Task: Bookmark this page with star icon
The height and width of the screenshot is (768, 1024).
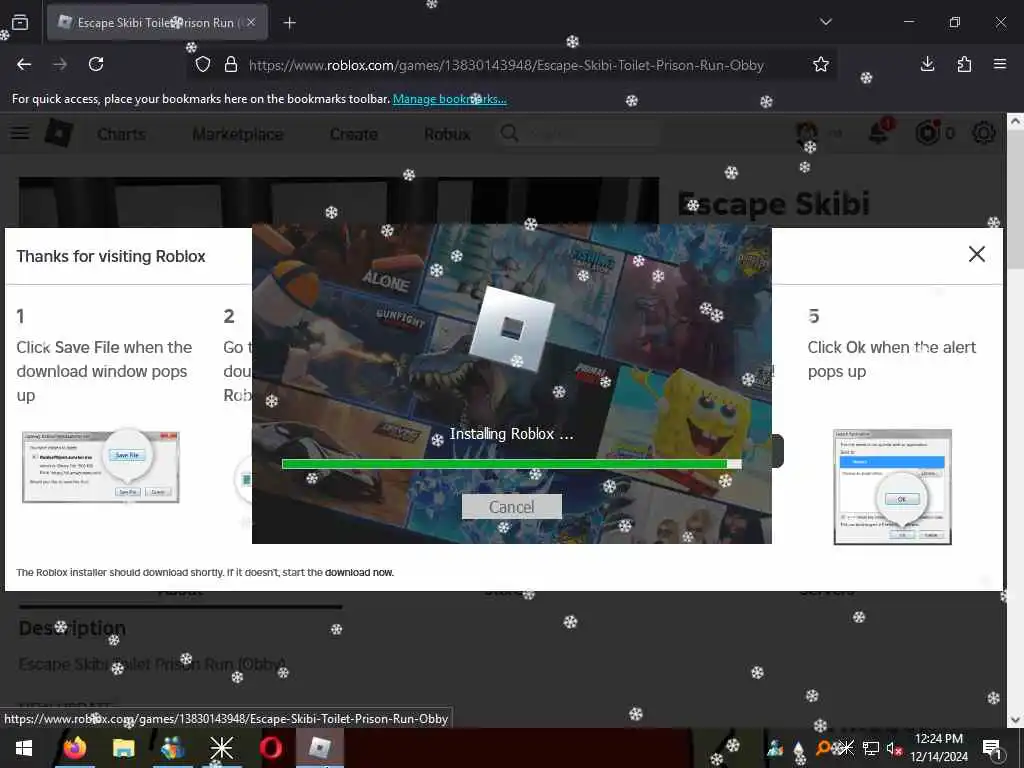Action: click(x=821, y=64)
